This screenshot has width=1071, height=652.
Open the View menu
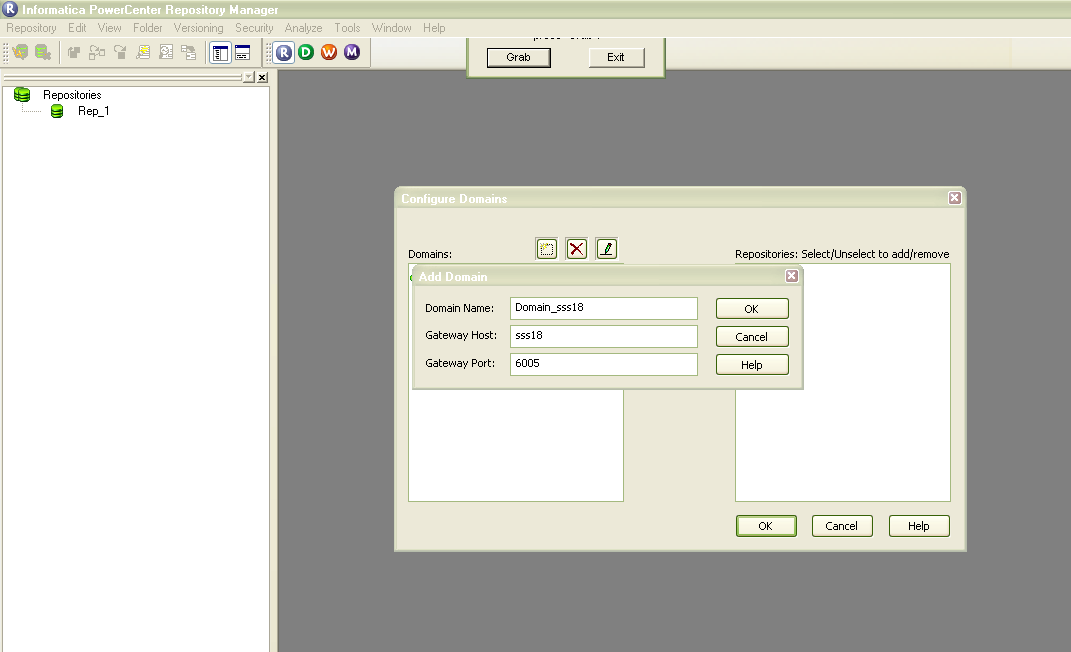pyautogui.click(x=109, y=28)
